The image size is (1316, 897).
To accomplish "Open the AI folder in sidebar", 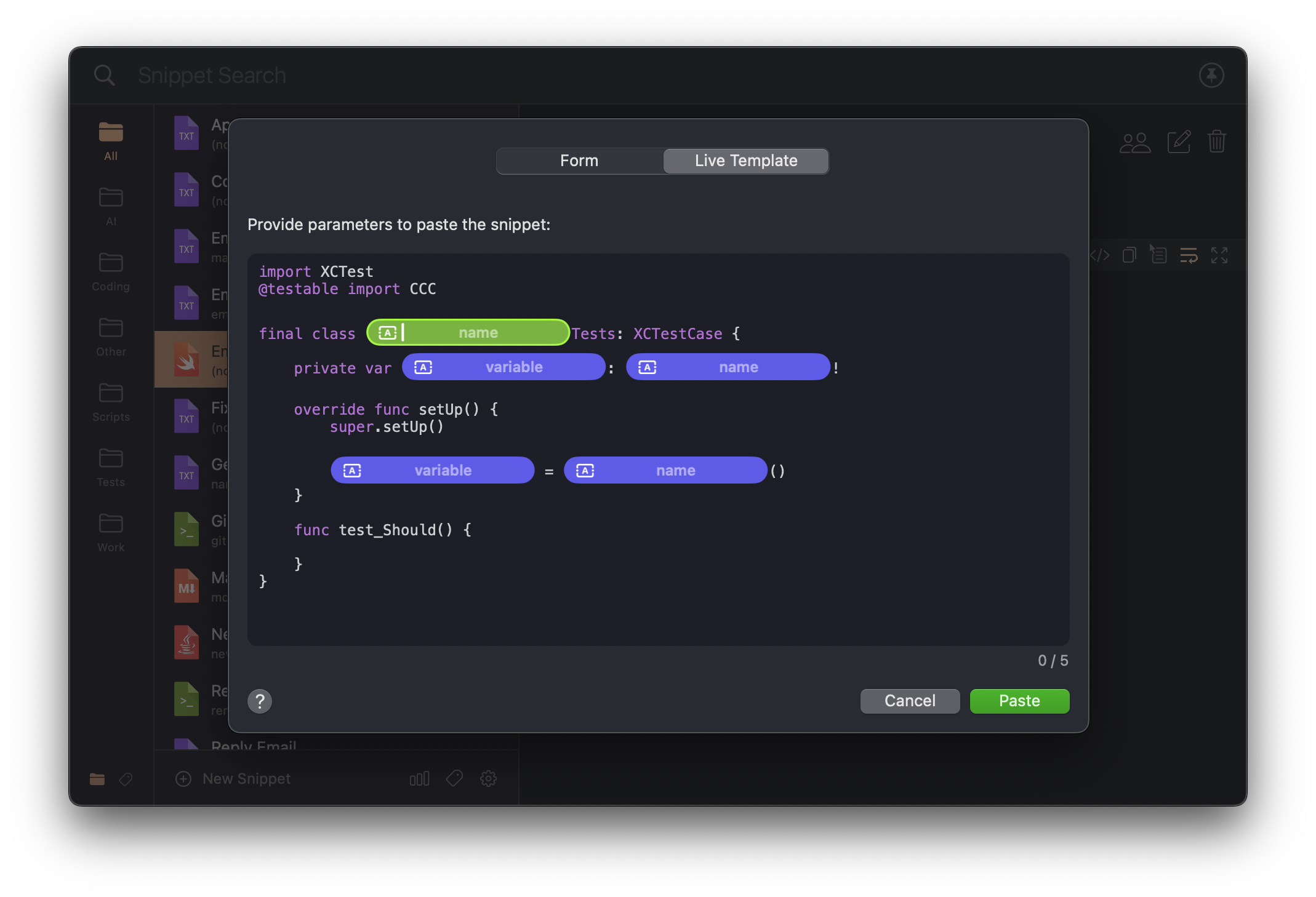I will point(111,207).
